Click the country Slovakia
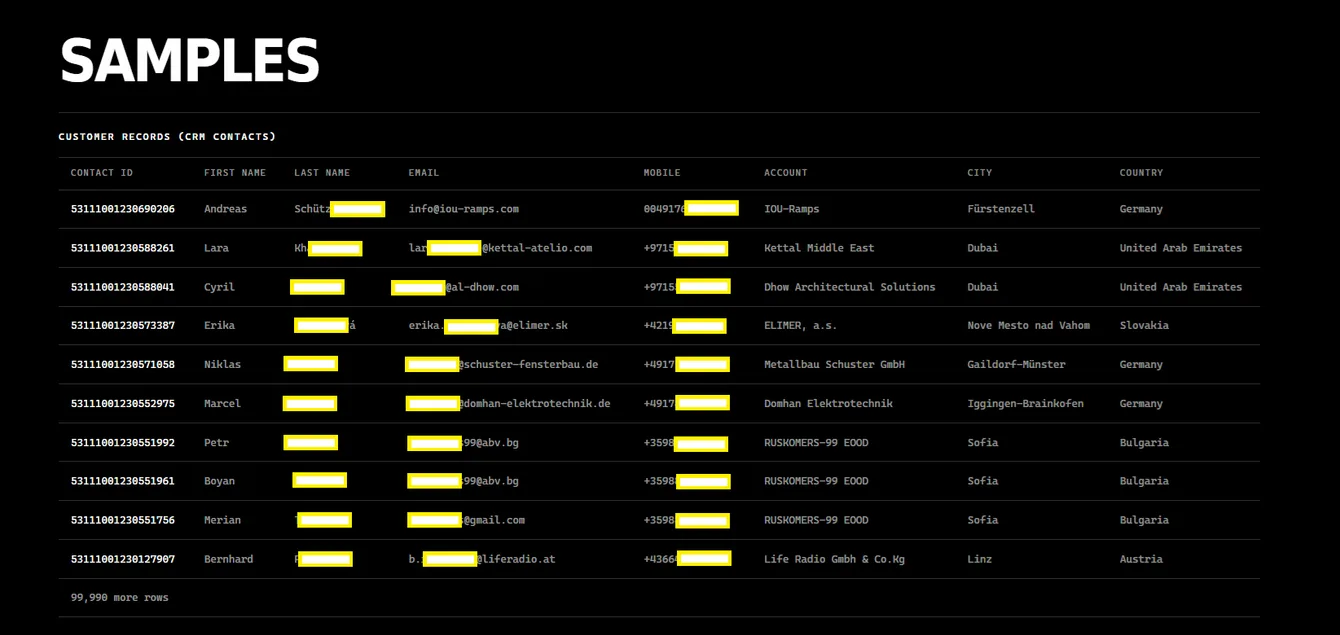 [x=1144, y=326]
